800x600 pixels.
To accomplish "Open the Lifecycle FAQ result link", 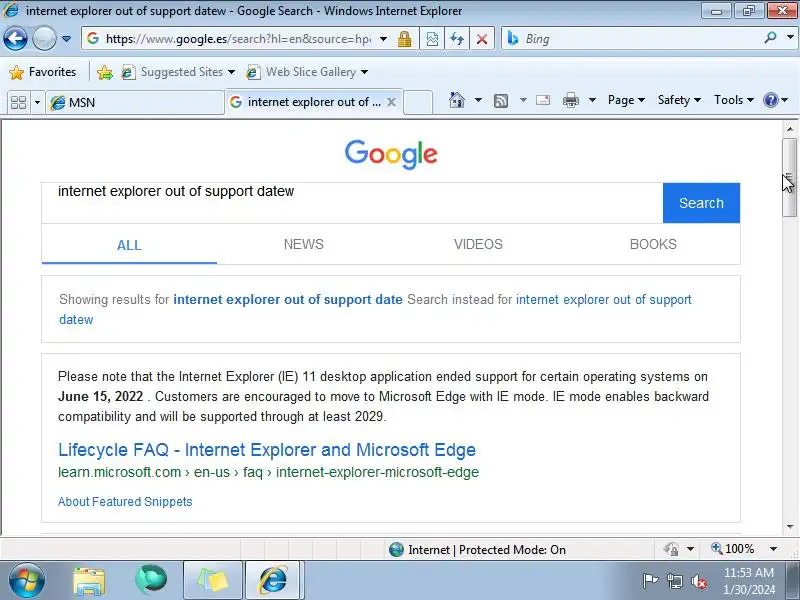I will click(267, 450).
